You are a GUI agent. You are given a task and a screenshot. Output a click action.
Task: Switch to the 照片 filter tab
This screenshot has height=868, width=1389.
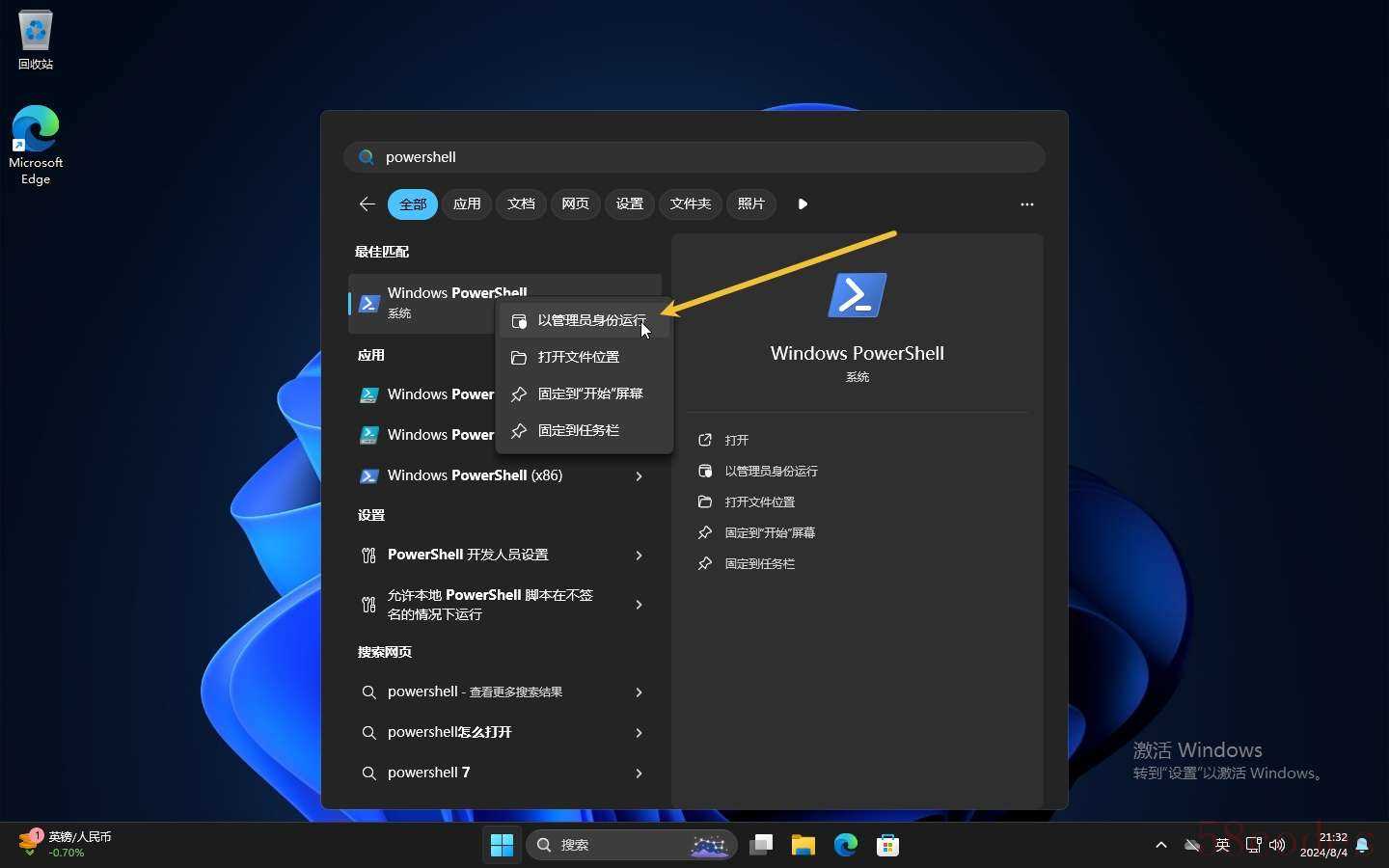point(750,203)
